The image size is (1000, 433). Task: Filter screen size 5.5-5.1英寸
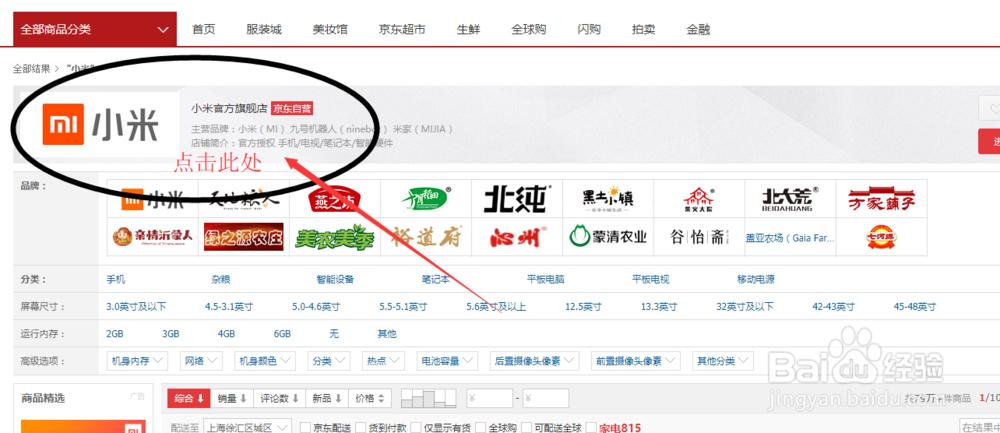(x=403, y=307)
